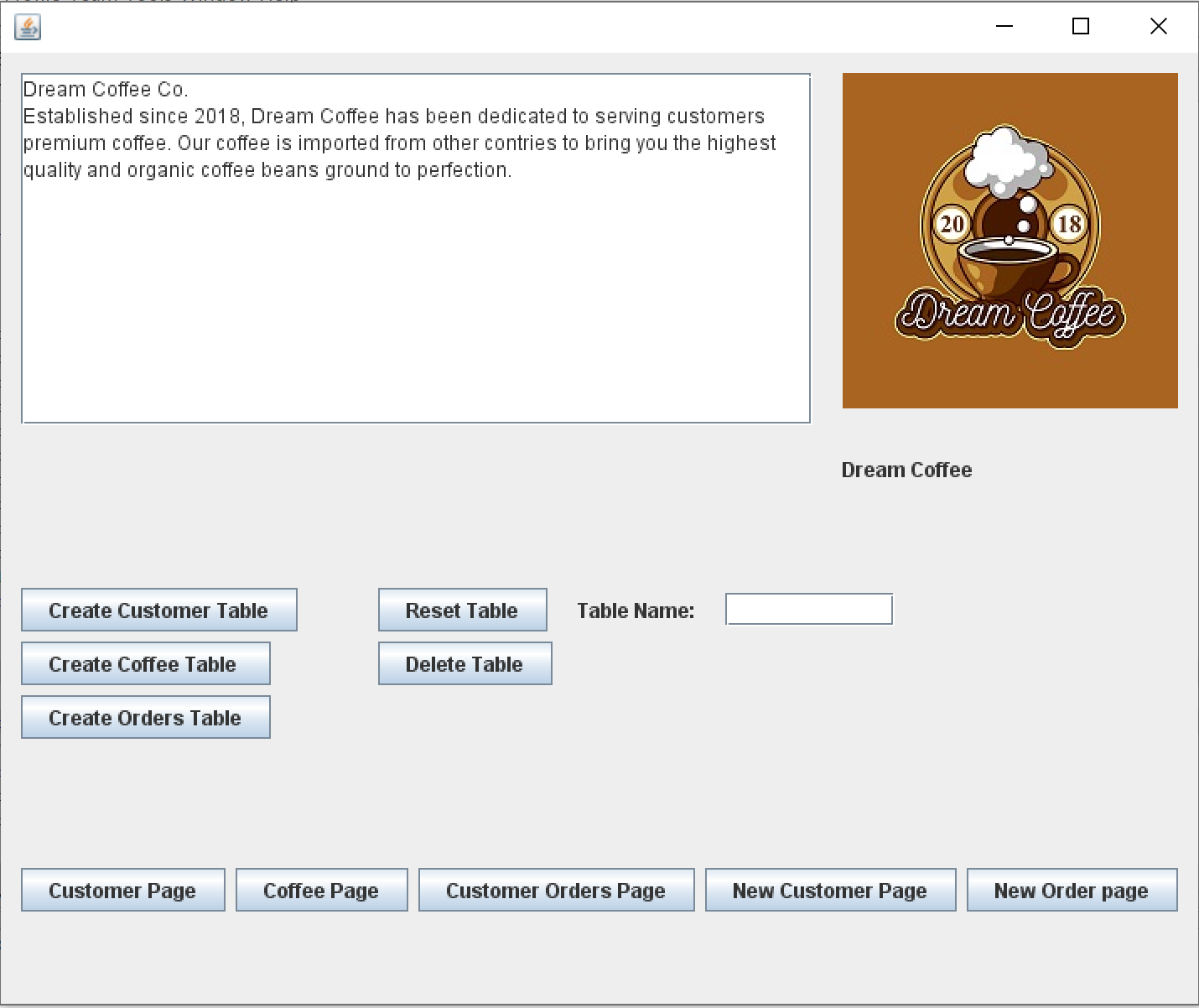
Task: Click the Table Name label
Action: click(636, 611)
